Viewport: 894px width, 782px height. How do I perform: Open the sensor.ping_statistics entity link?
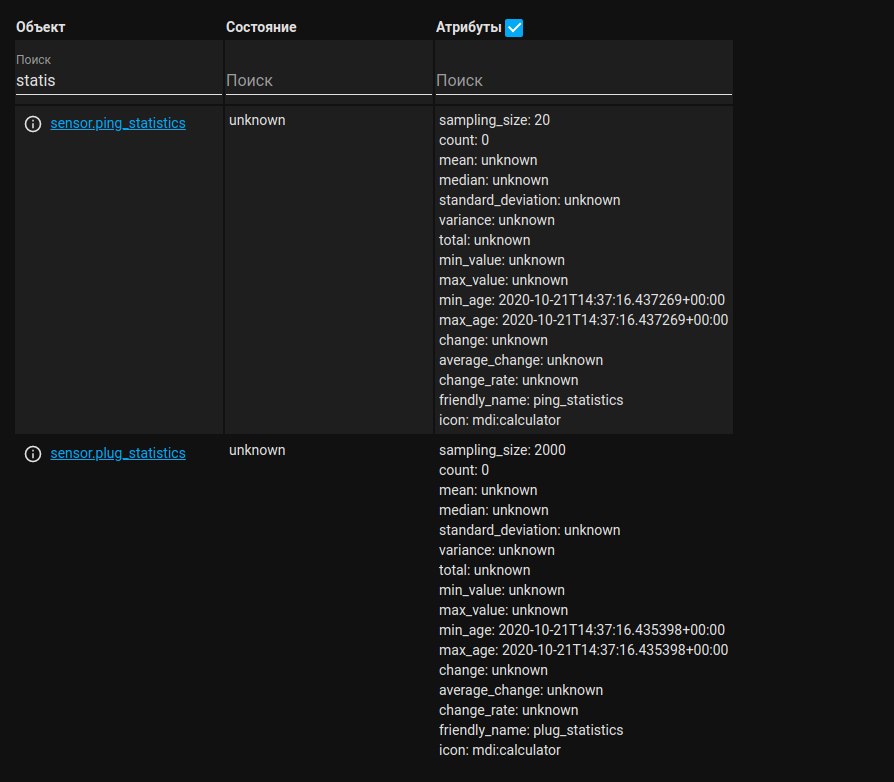point(118,124)
